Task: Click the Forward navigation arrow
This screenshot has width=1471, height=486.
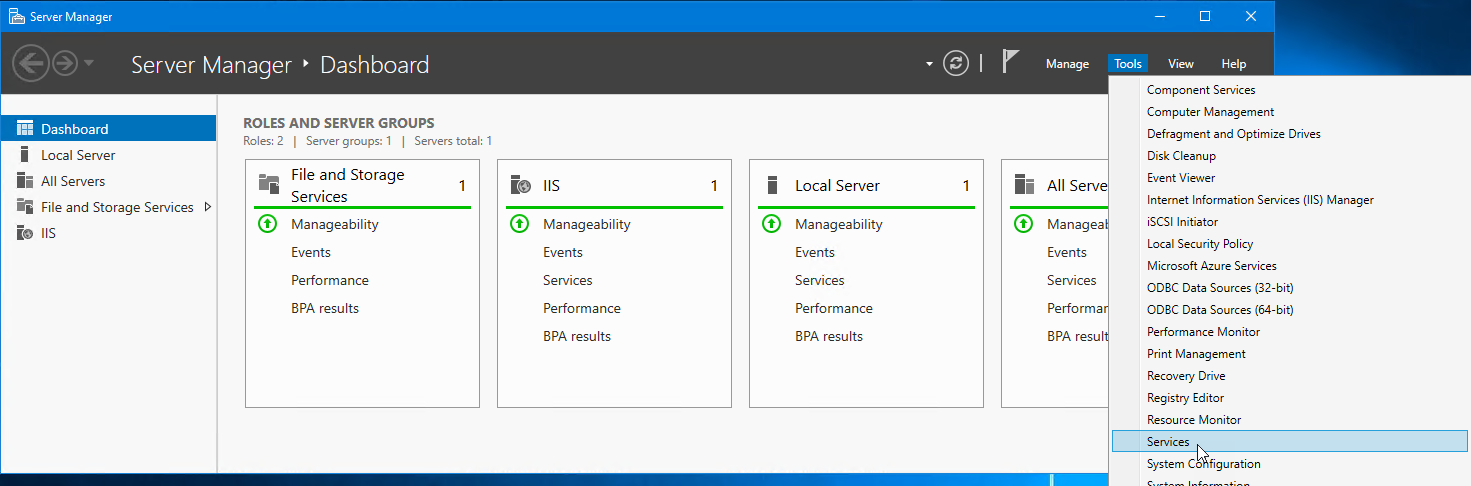Action: (x=65, y=64)
